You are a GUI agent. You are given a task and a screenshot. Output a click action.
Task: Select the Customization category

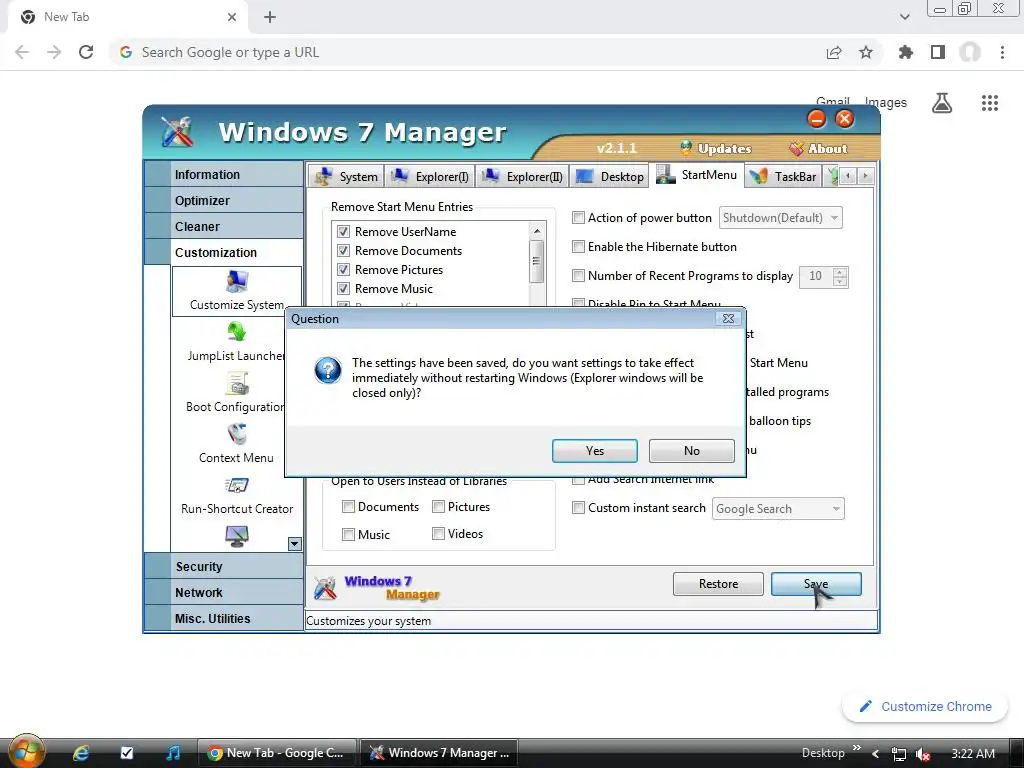[224, 253]
